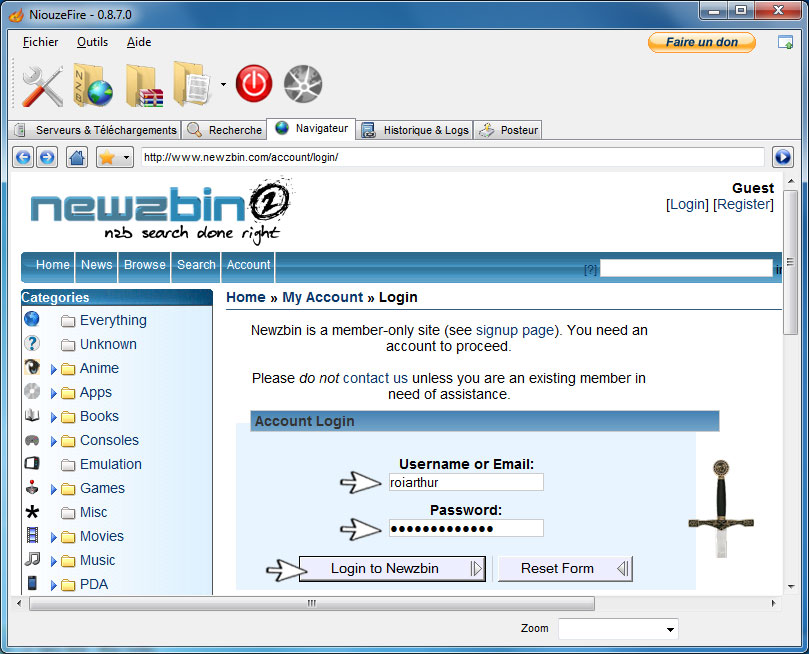Viewport: 809px width, 654px height.
Task: Expand the Anime category arrow
Action: tap(53, 369)
